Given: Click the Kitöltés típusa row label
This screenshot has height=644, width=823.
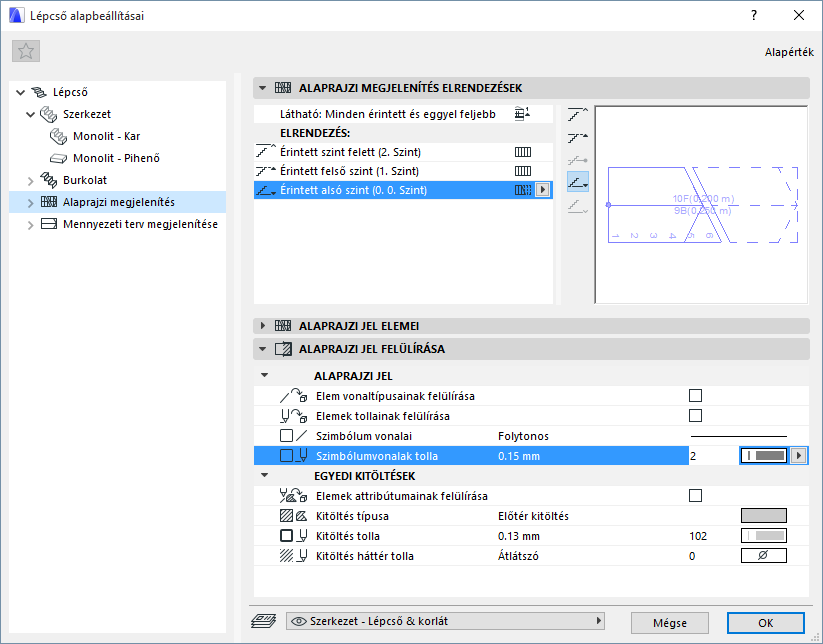Looking at the screenshot, I should pos(352,516).
